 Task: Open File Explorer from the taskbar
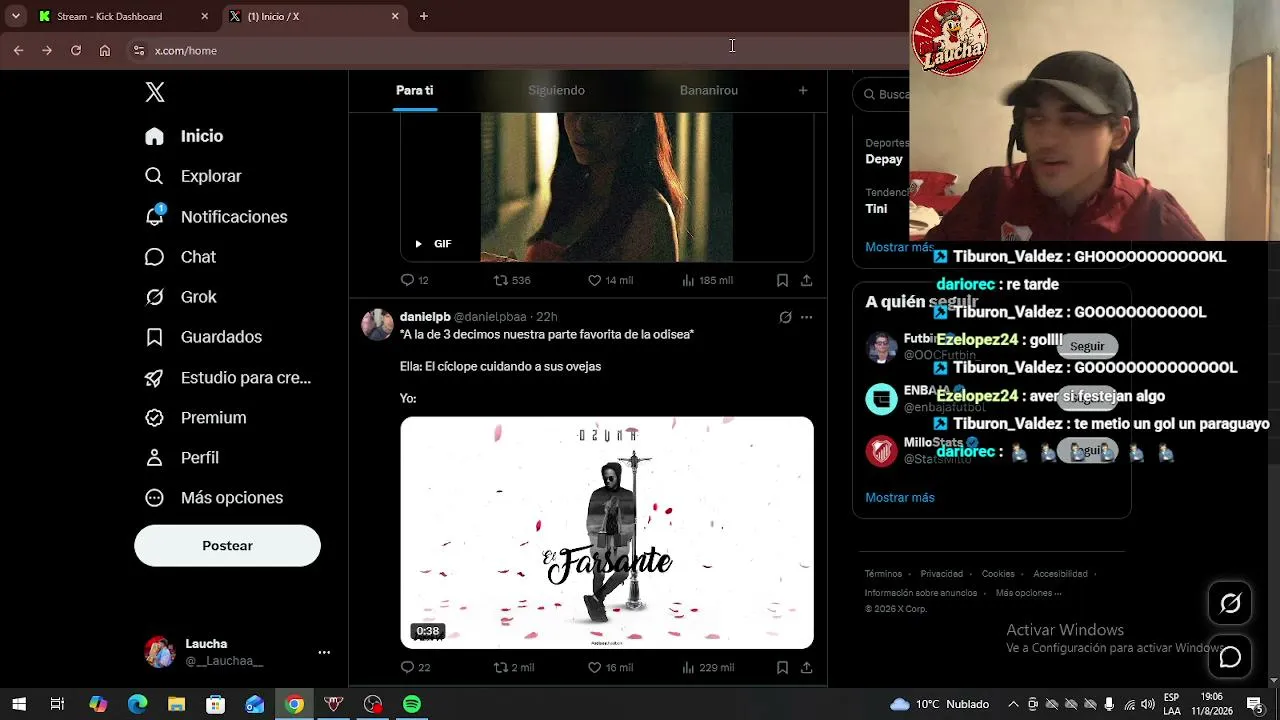(176, 704)
